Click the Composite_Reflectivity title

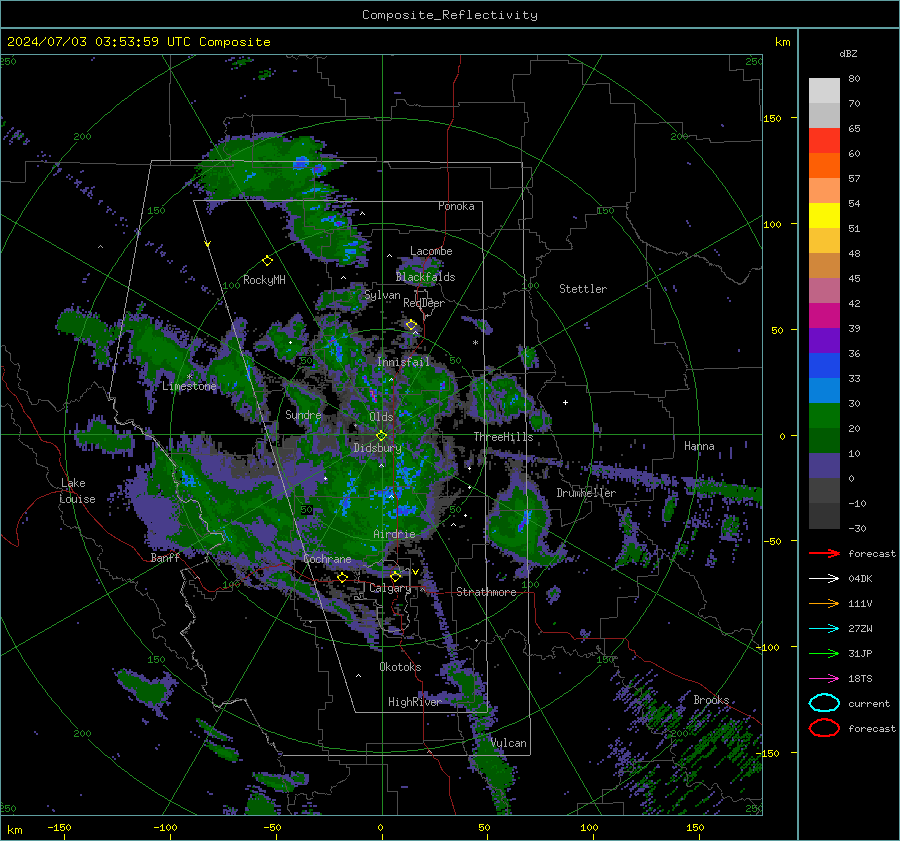tap(450, 15)
